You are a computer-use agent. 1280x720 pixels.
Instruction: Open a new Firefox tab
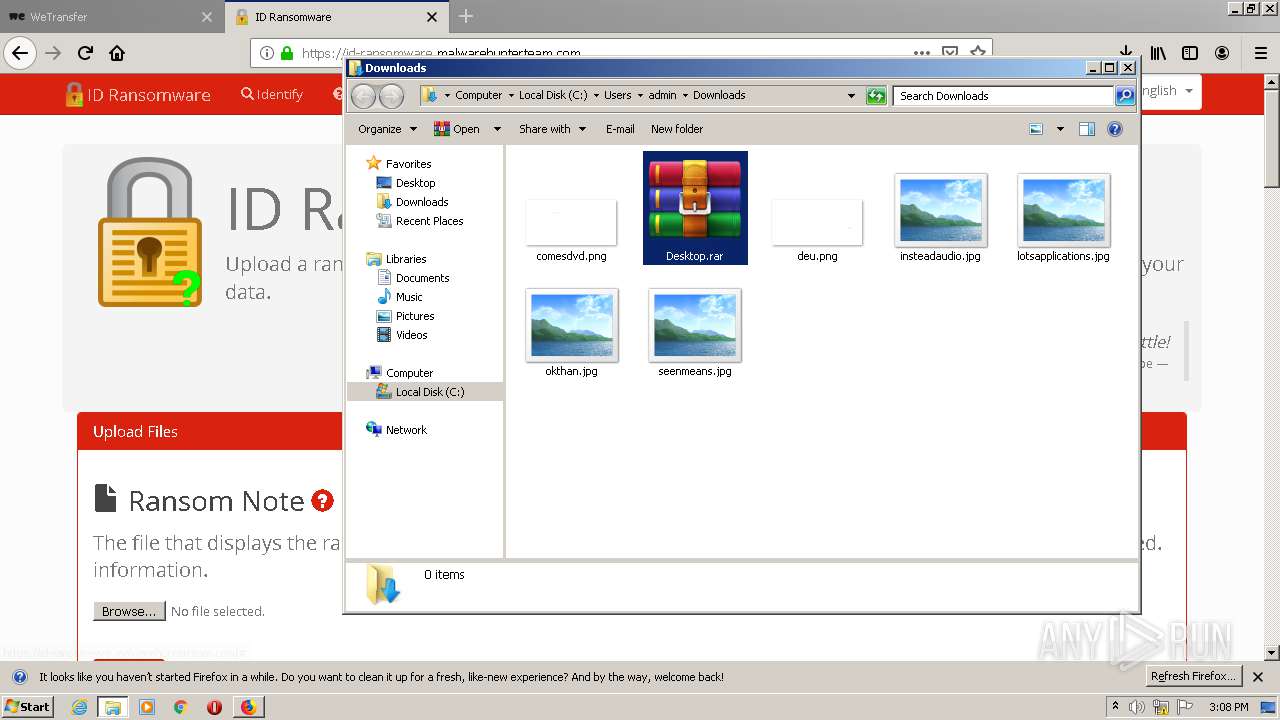465,16
